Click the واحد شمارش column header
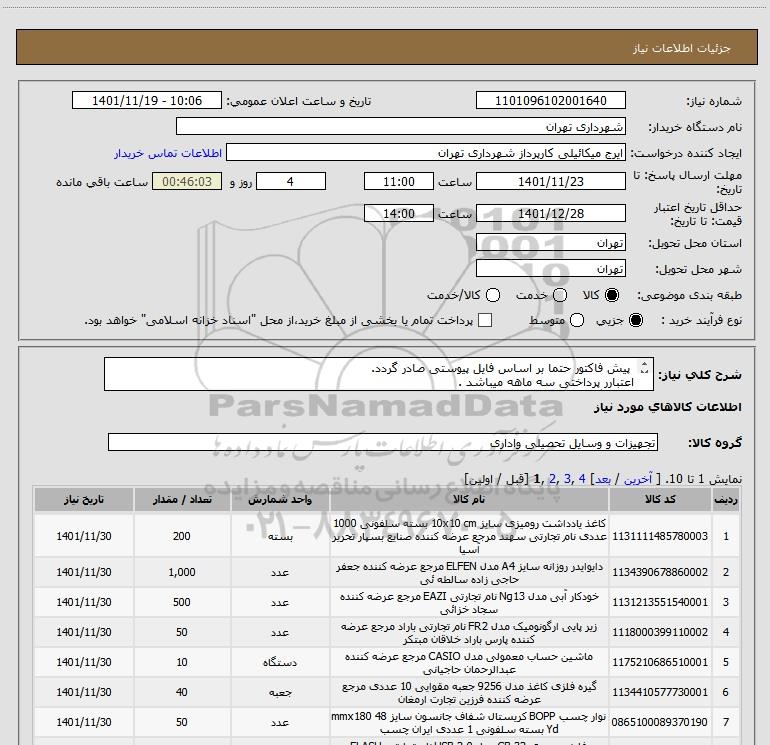The height and width of the screenshot is (745, 770). tap(280, 499)
